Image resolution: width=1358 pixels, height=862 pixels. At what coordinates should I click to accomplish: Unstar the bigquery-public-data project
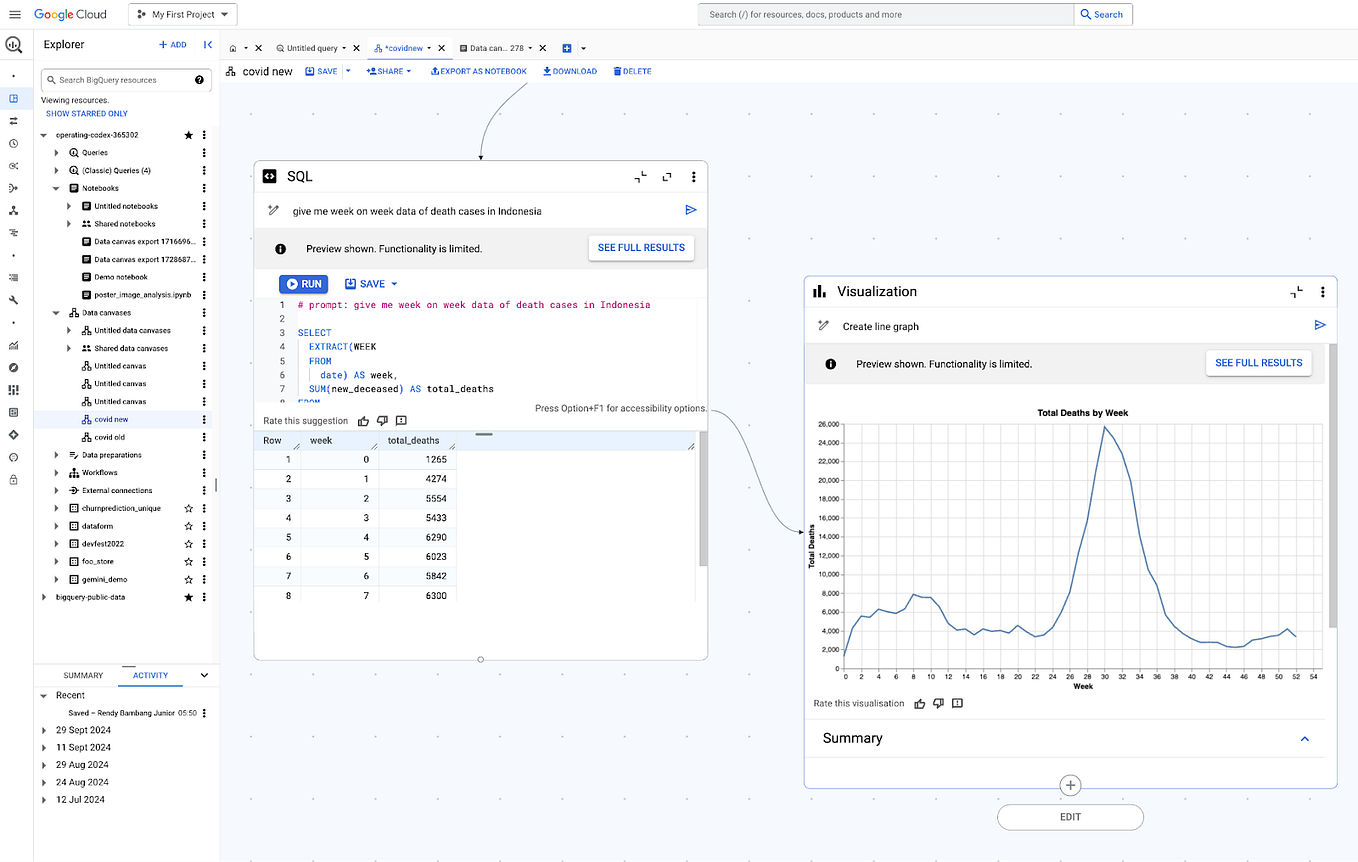pyautogui.click(x=187, y=596)
